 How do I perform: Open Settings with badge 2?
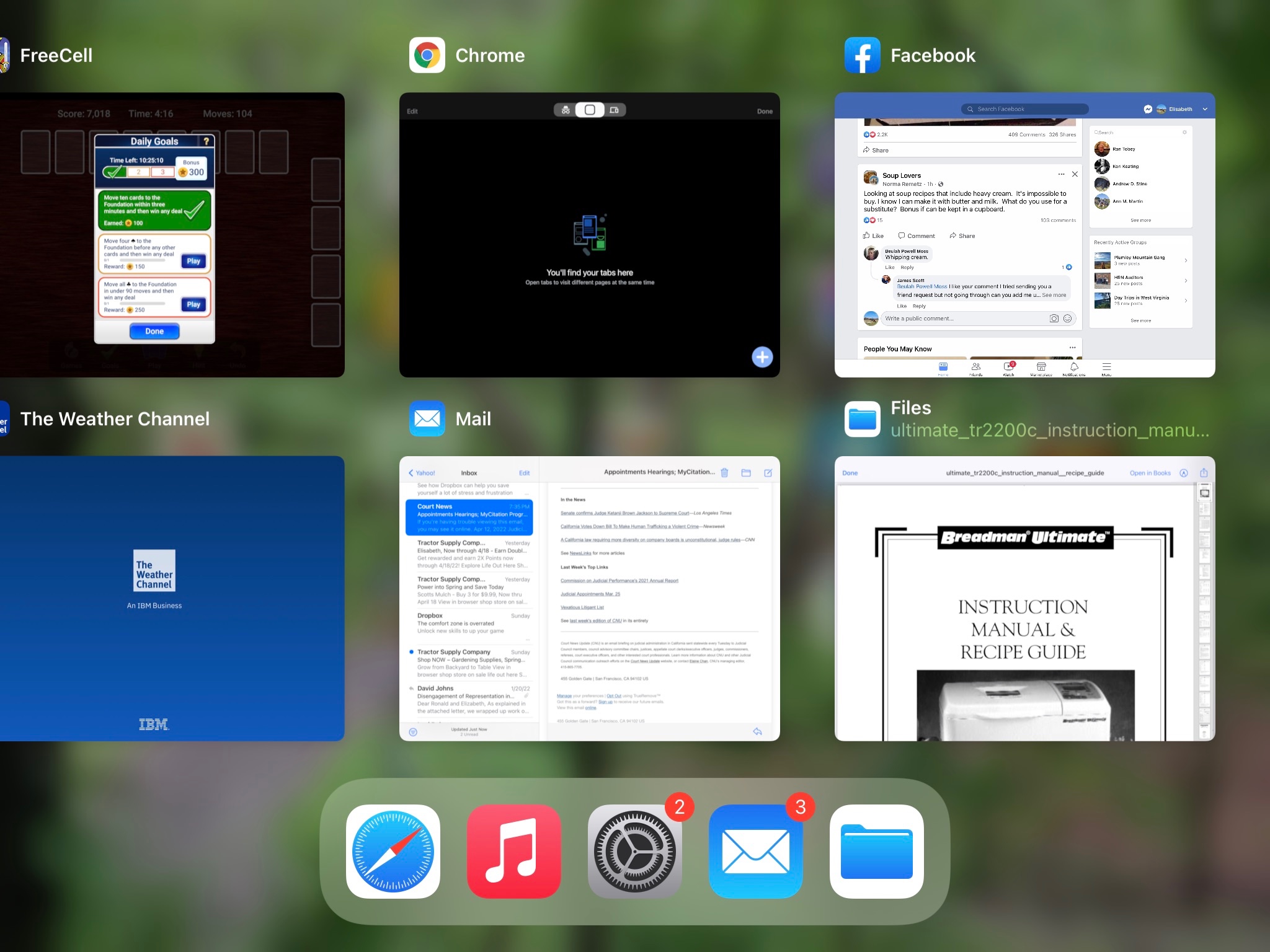click(634, 851)
